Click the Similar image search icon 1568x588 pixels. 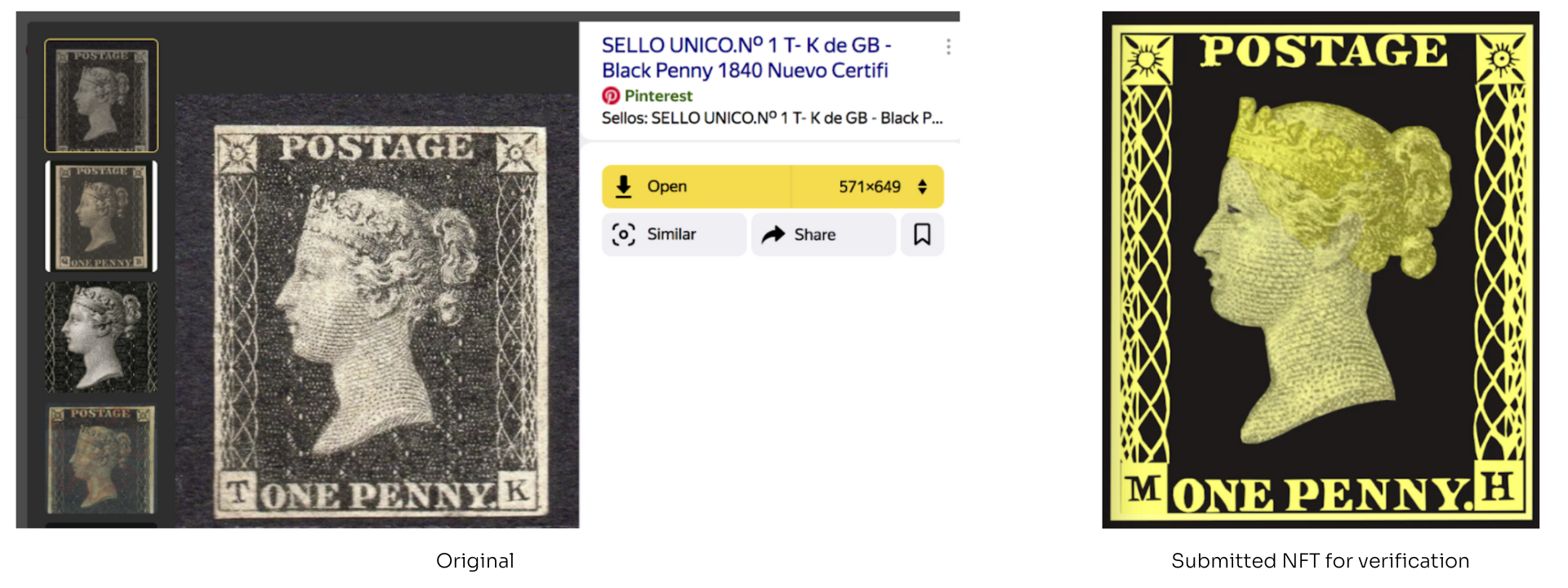(x=623, y=235)
